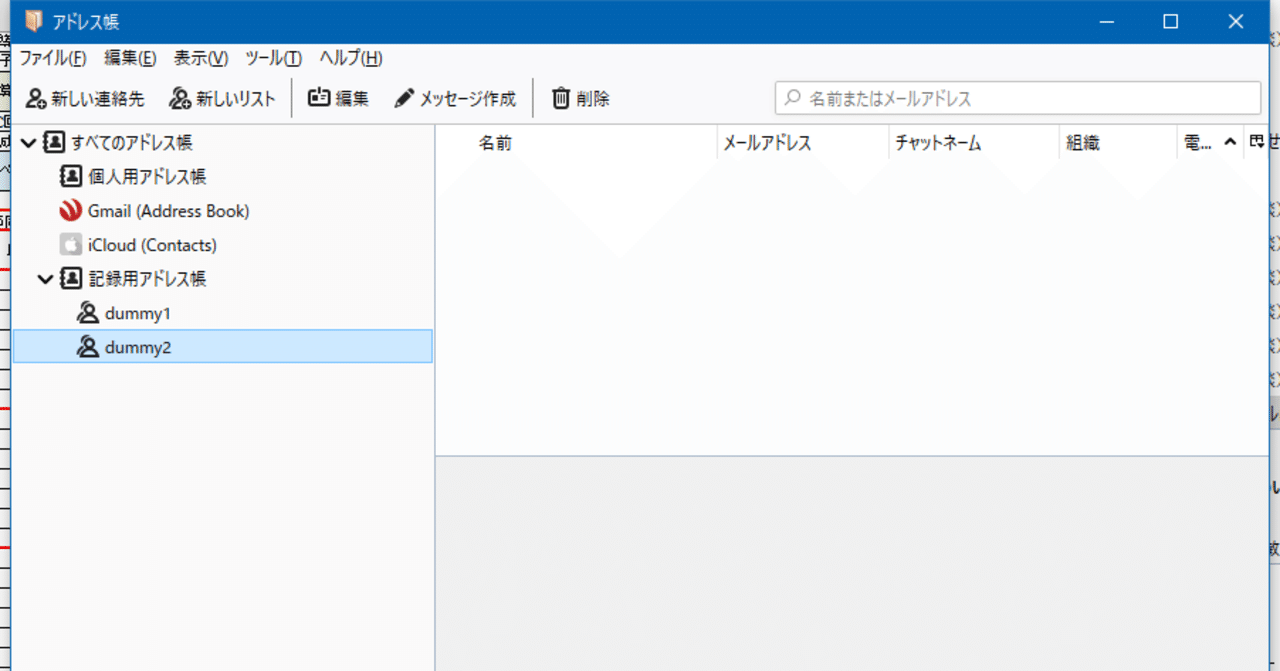
Task: Open the ファイル(F) menu
Action: click(52, 58)
